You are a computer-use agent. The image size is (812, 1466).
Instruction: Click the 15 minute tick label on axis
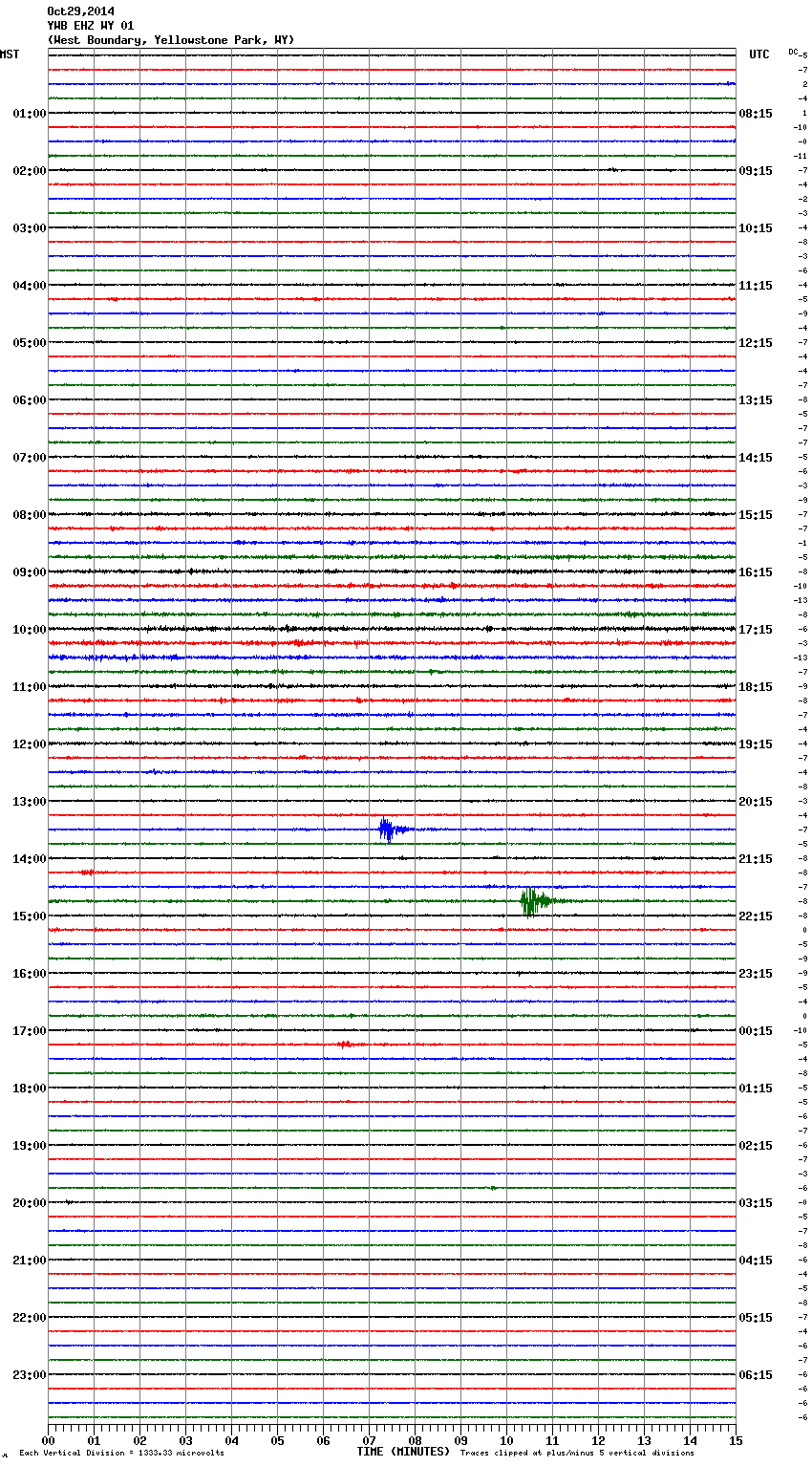pos(736,1440)
